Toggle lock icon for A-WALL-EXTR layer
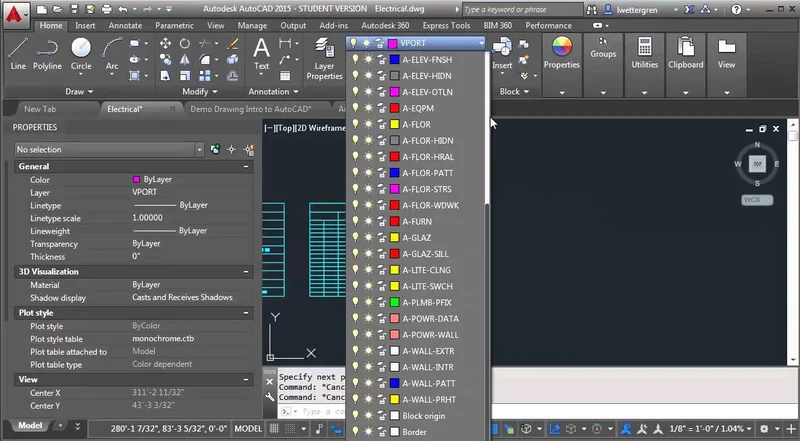Image resolution: width=800 pixels, height=441 pixels. tap(382, 351)
